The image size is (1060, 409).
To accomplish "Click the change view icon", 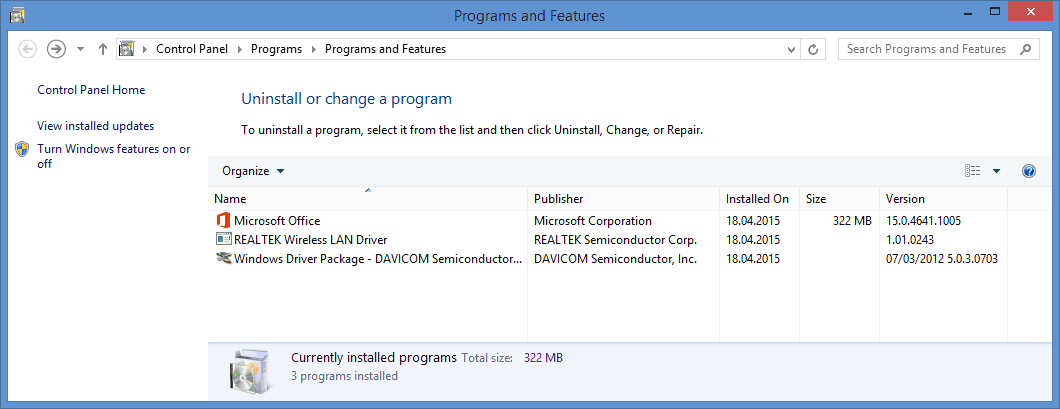I will pyautogui.click(x=972, y=171).
